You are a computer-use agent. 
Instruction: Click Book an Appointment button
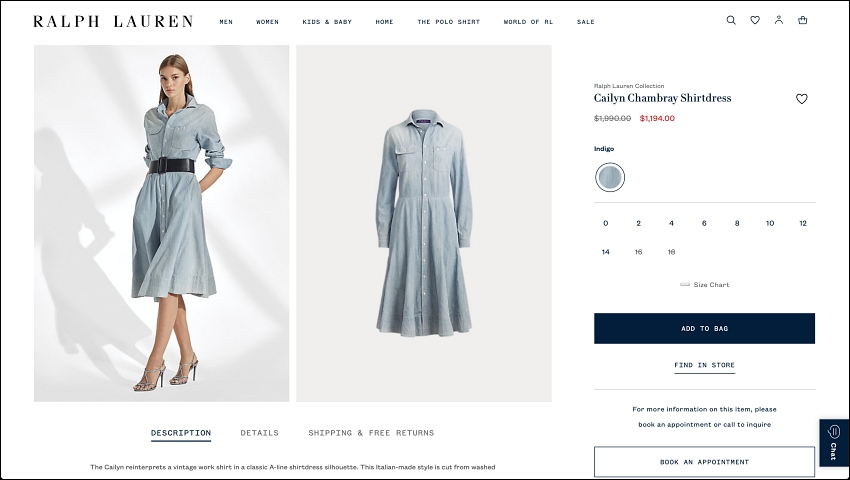coord(704,462)
